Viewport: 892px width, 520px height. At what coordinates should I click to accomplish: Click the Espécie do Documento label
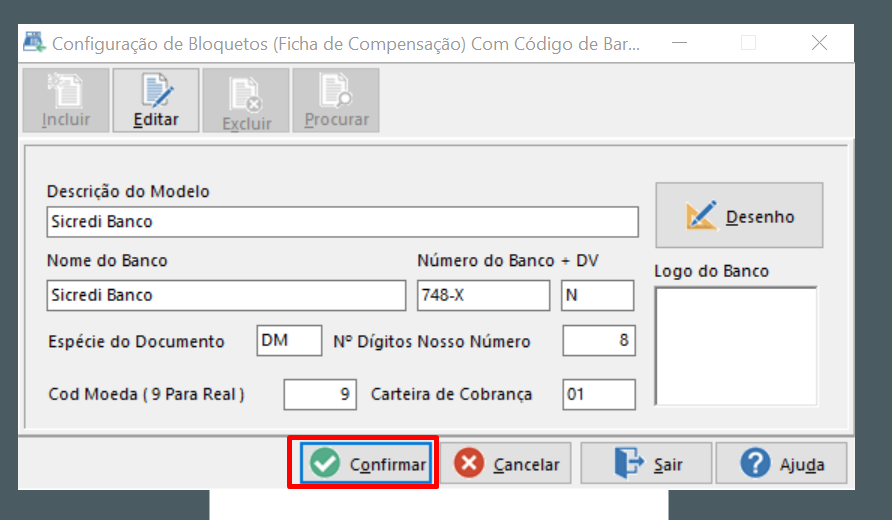tap(137, 341)
